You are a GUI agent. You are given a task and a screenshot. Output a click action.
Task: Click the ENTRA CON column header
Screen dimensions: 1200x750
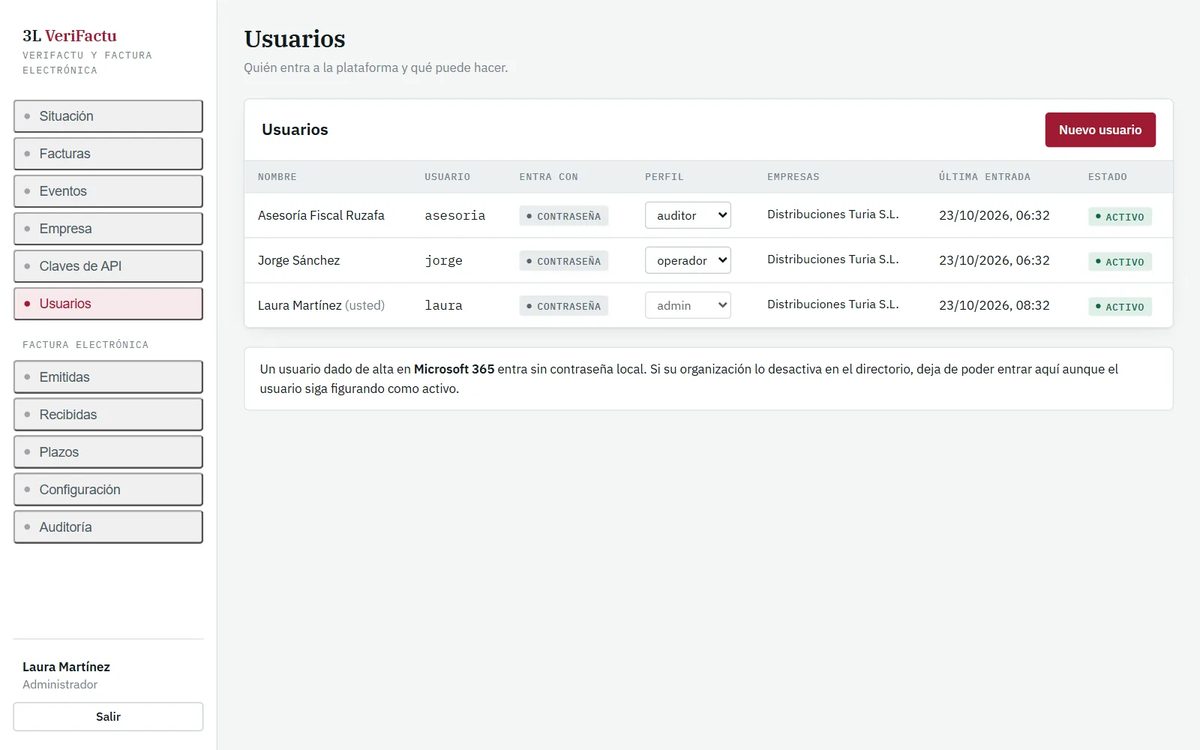pyautogui.click(x=549, y=177)
